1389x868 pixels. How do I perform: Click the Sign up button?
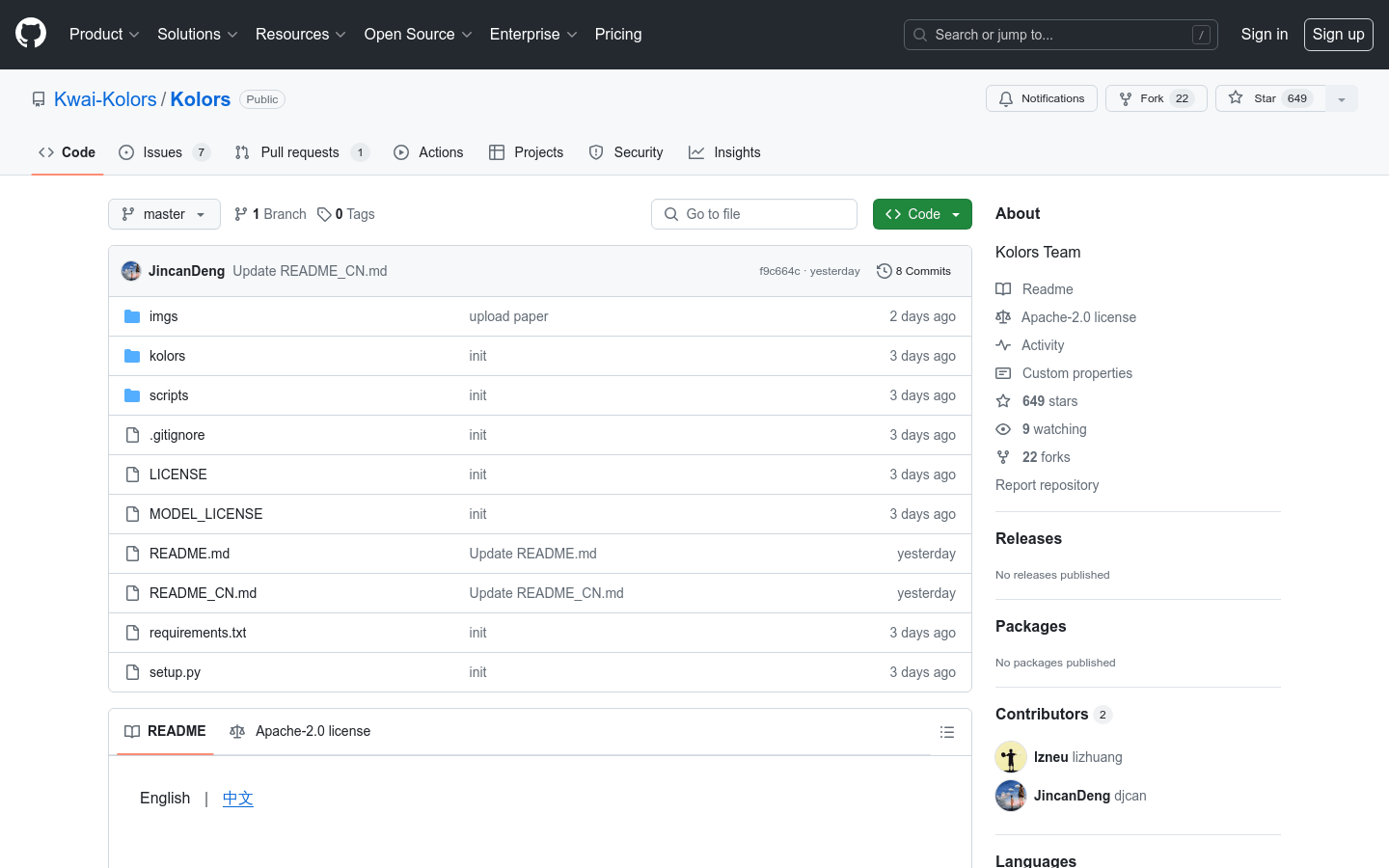[1339, 34]
